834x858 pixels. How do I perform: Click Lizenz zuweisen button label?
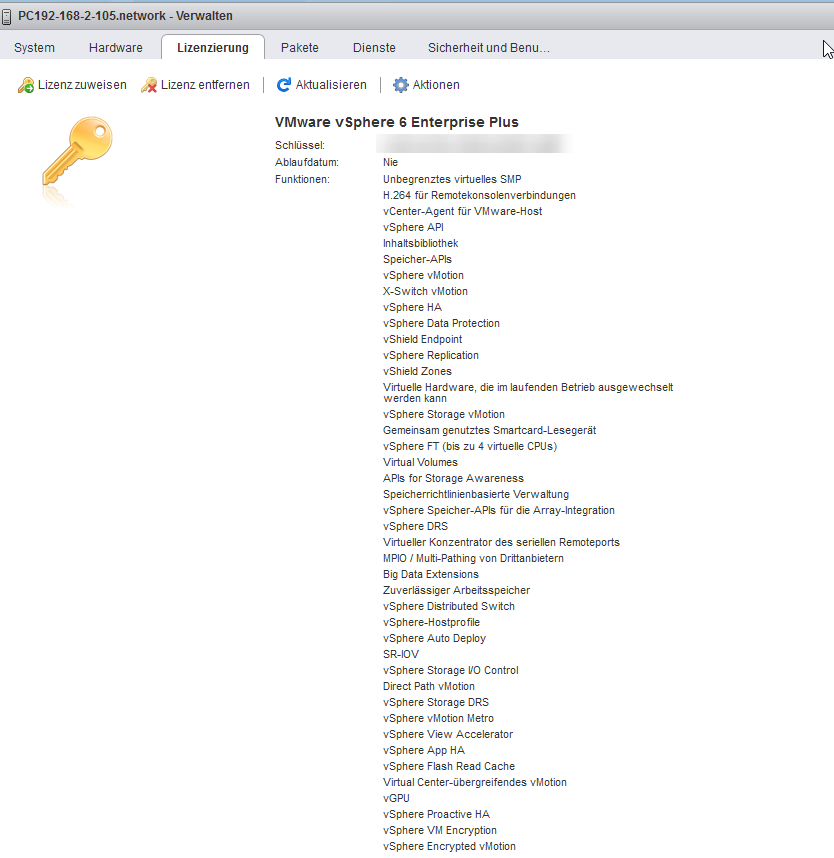82,85
